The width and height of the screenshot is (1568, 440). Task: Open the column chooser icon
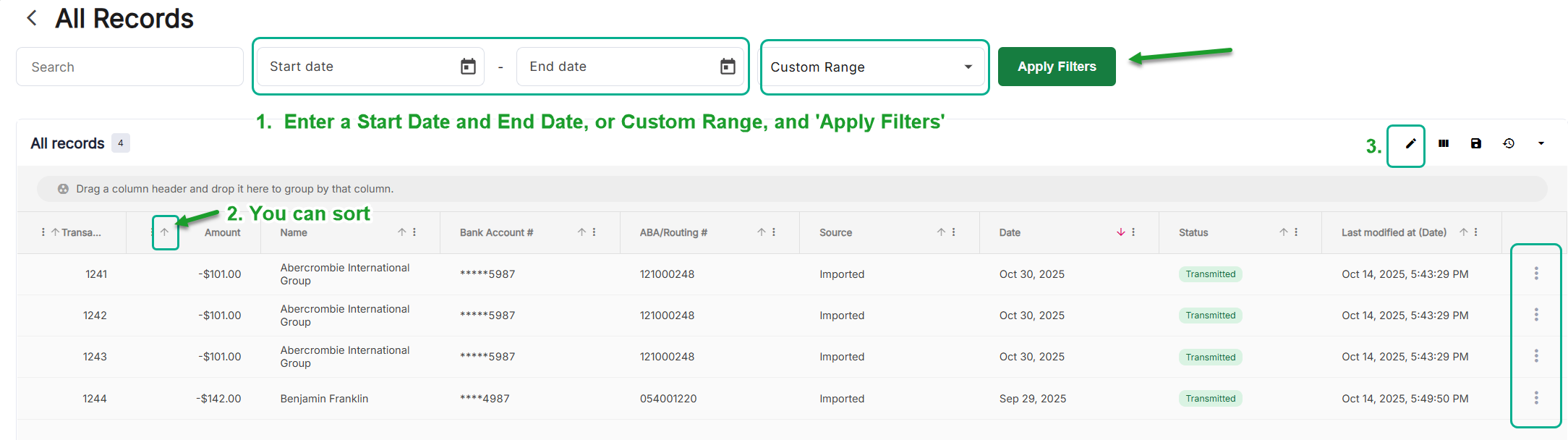coord(1444,144)
